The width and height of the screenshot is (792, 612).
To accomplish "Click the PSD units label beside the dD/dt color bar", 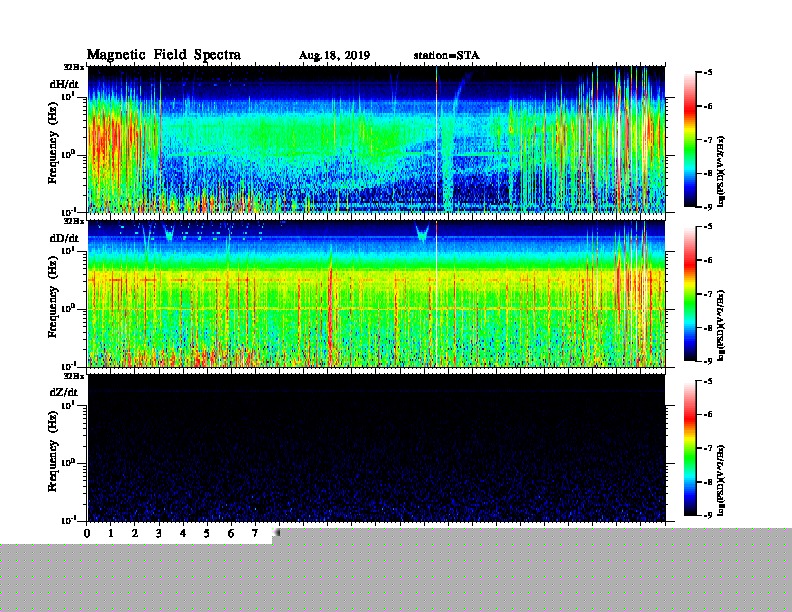I will tap(721, 325).
